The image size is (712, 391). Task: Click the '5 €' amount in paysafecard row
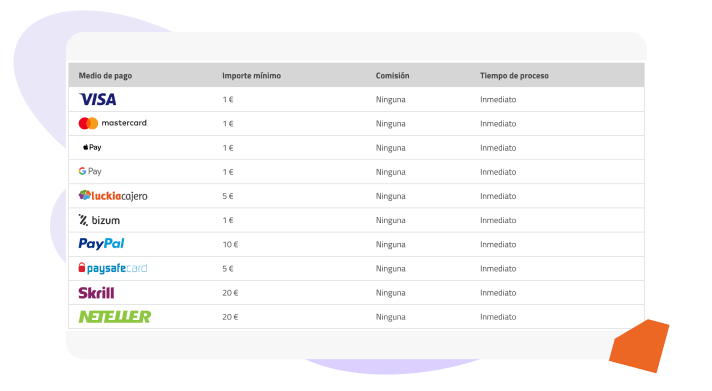point(228,268)
